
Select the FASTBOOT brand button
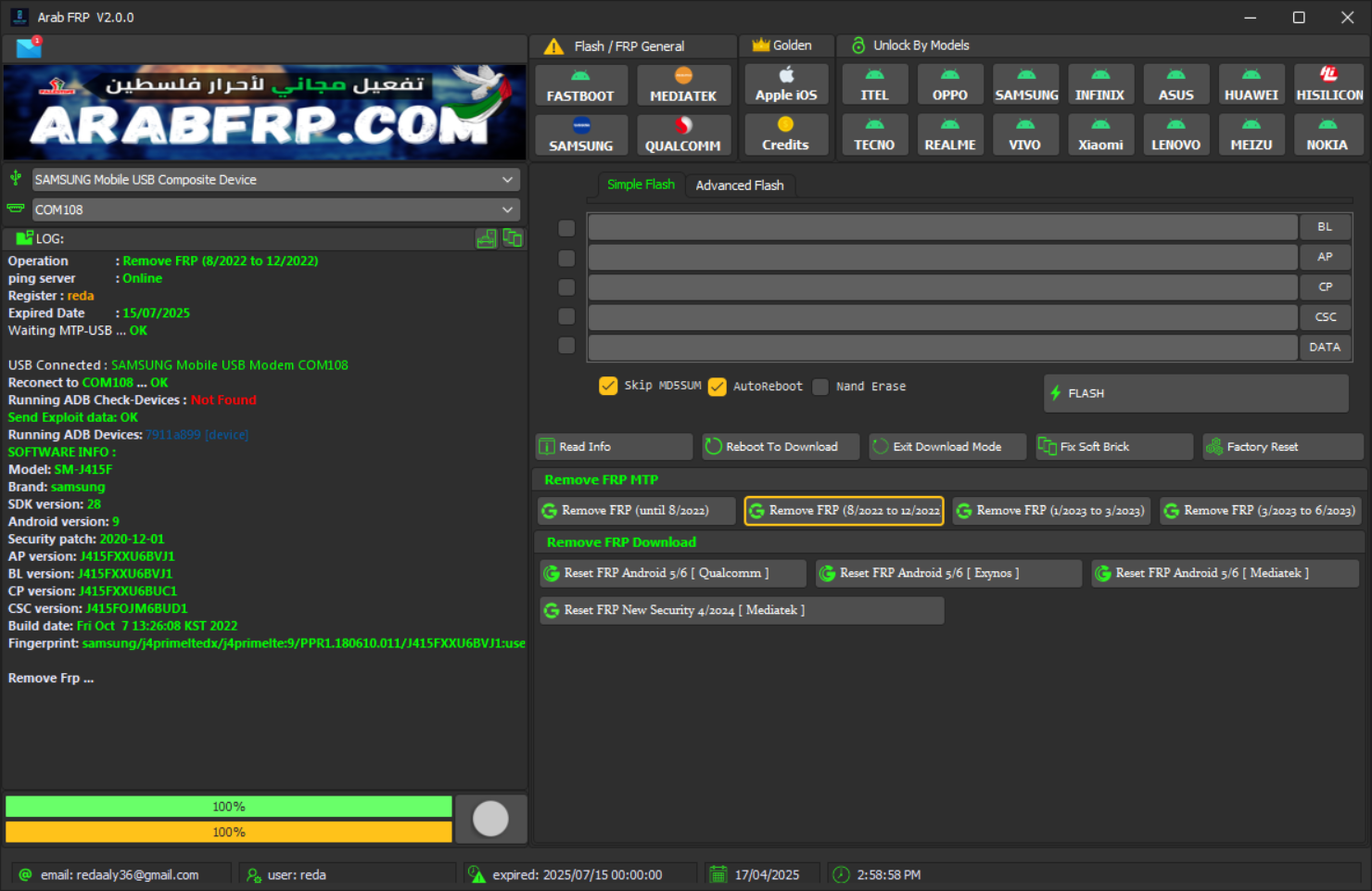[580, 84]
